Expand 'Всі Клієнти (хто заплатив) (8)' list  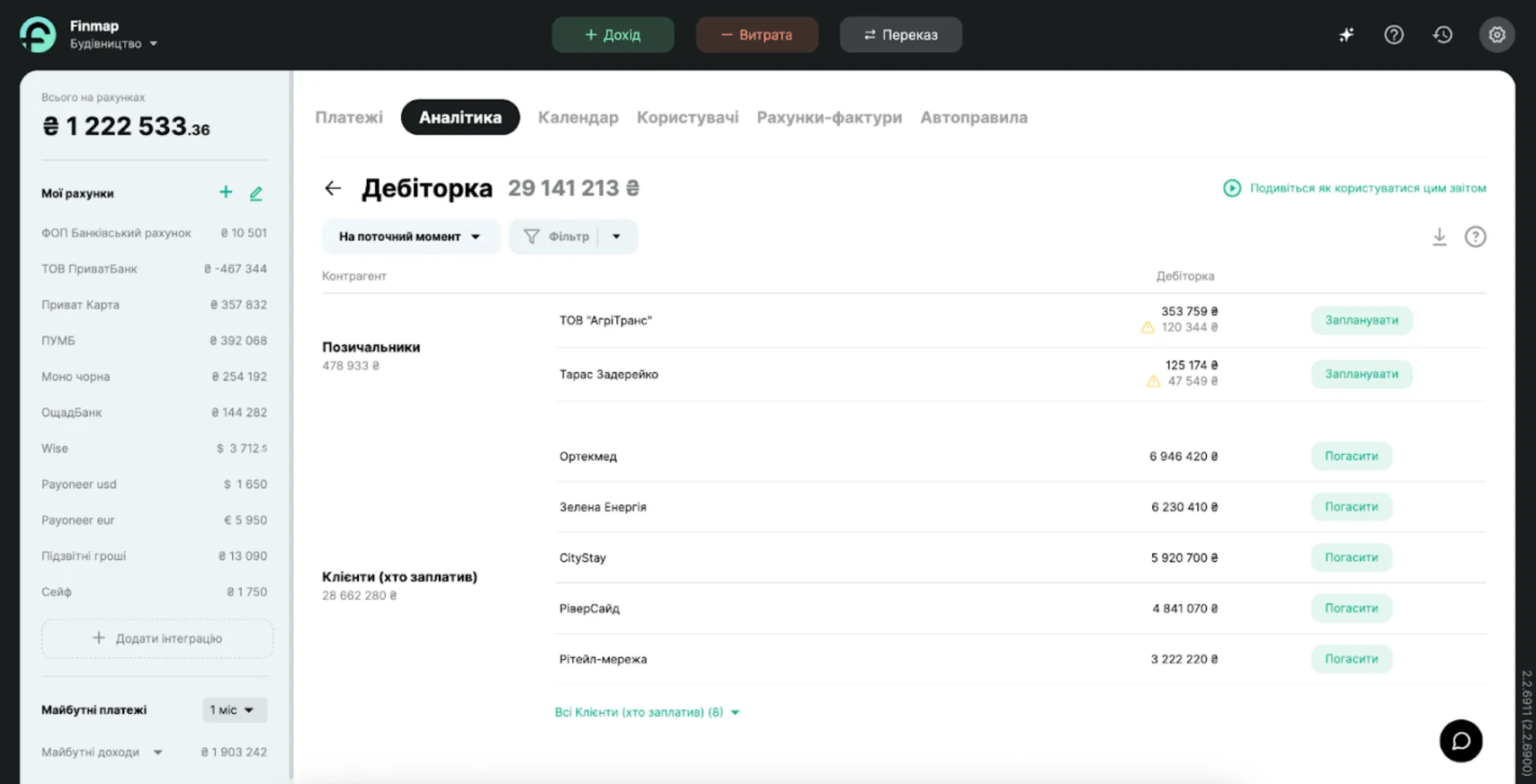(647, 712)
